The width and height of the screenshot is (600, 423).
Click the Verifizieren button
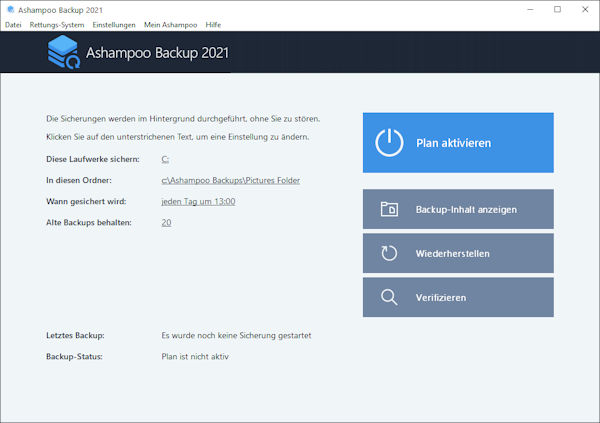pos(458,297)
